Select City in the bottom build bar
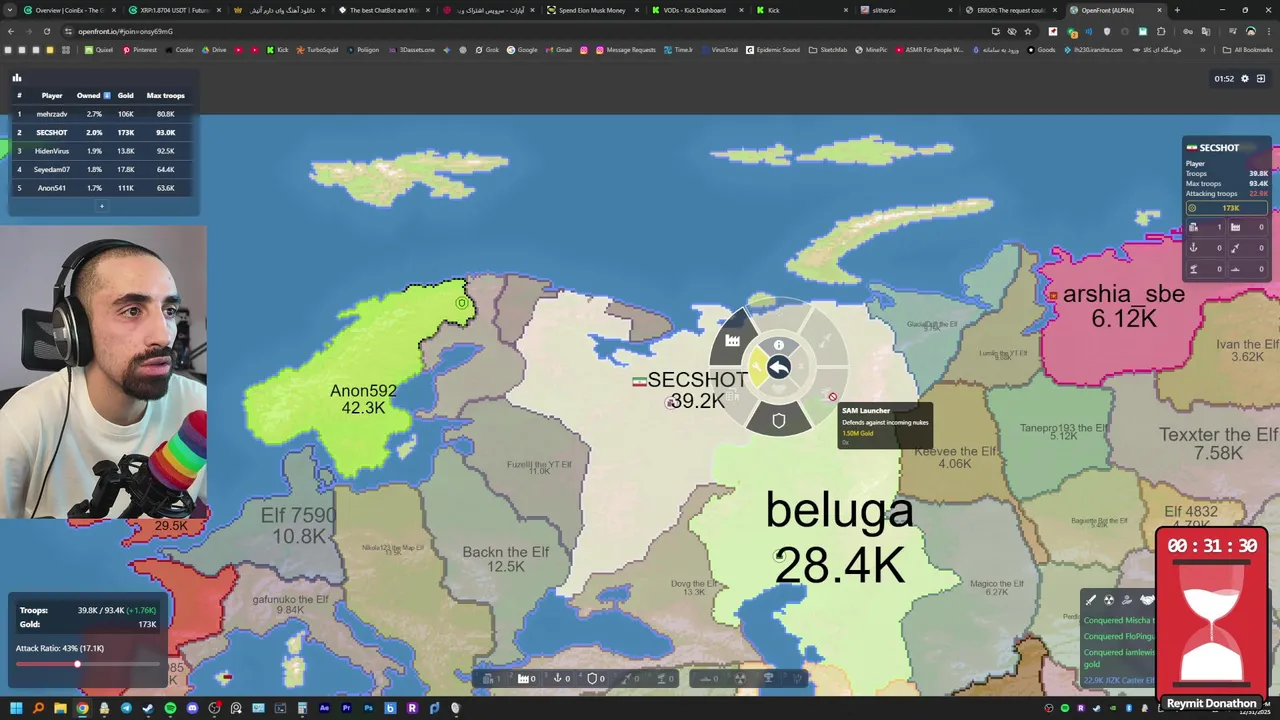 490,678
